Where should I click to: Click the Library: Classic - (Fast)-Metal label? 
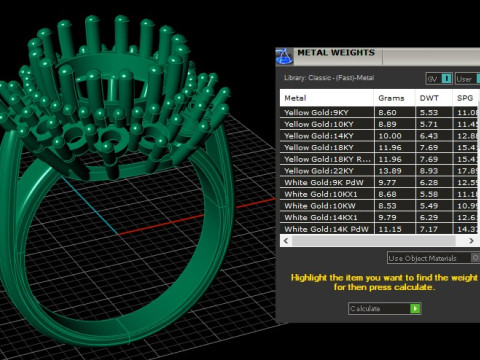[329, 78]
